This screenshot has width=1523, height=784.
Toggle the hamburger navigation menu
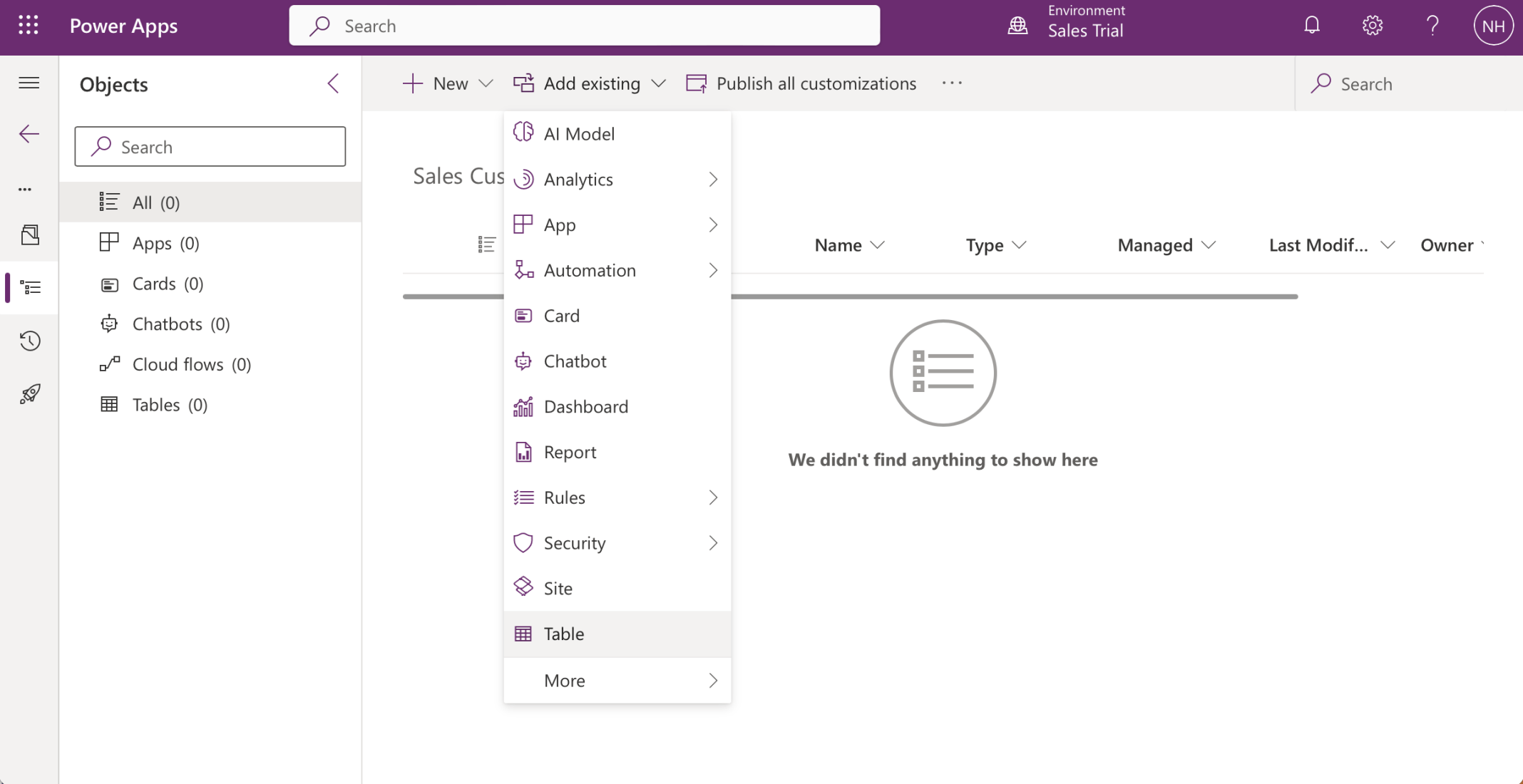point(29,83)
